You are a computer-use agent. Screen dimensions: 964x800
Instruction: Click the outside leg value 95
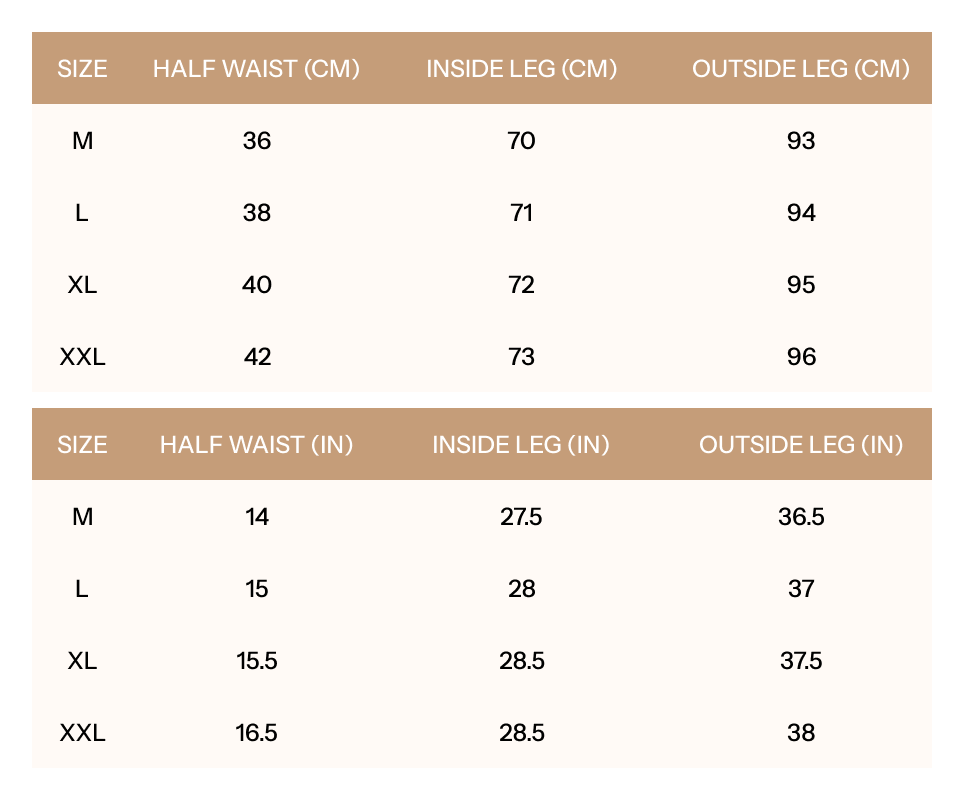pos(801,285)
